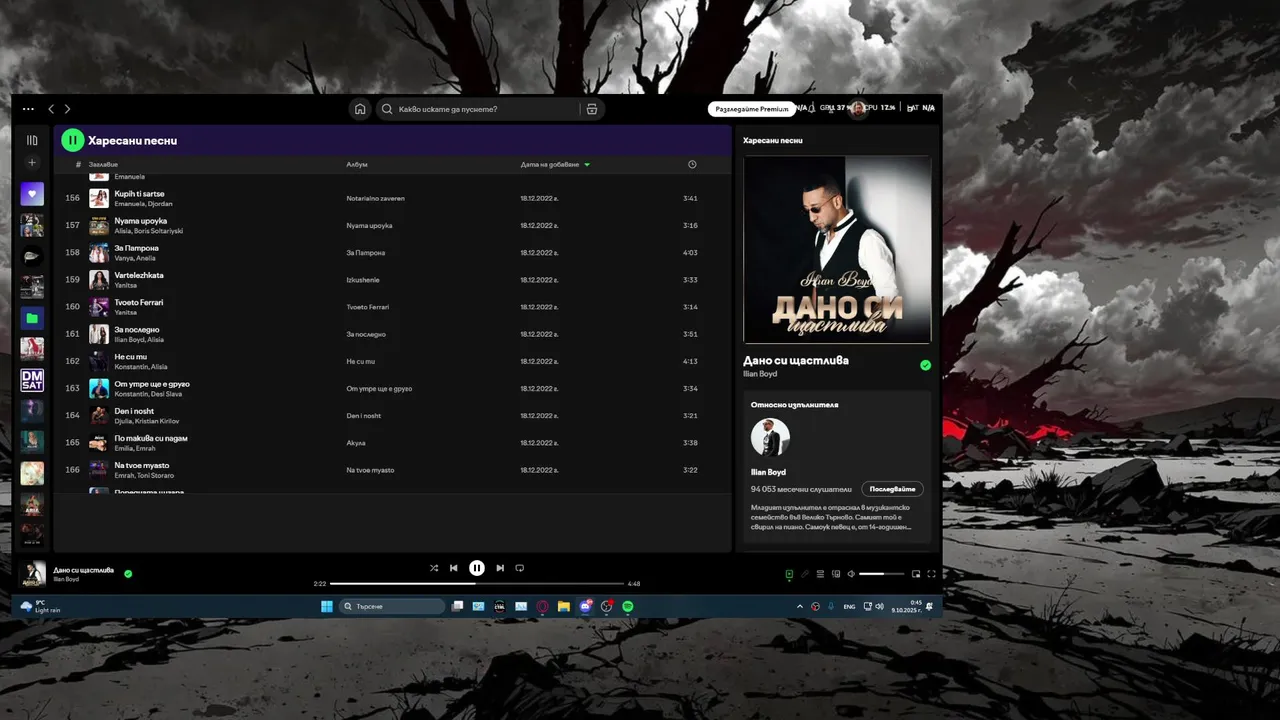
Task: Open the lyrics microphone icon
Action: [x=805, y=574]
